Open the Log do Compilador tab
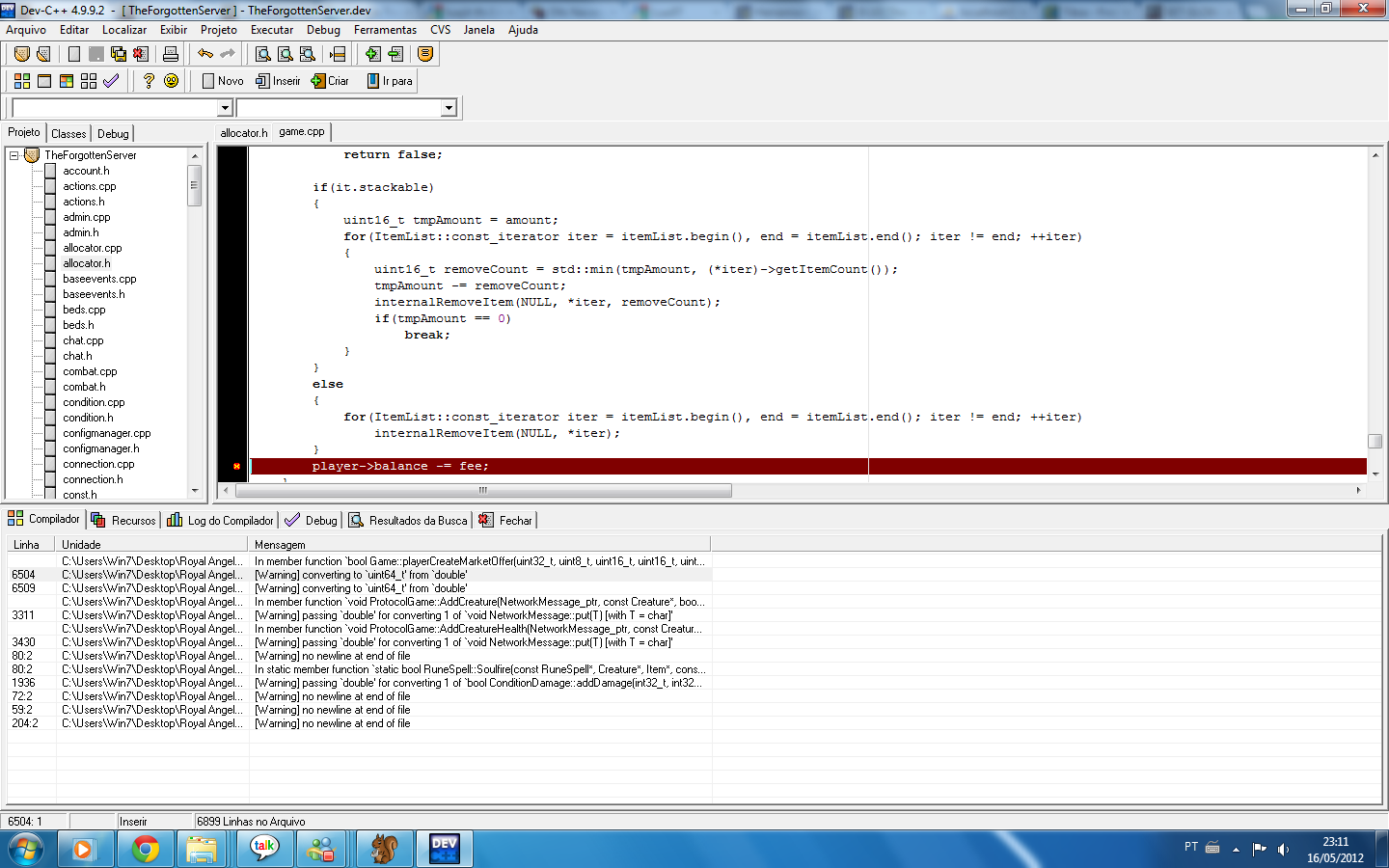1389x868 pixels. coord(220,520)
